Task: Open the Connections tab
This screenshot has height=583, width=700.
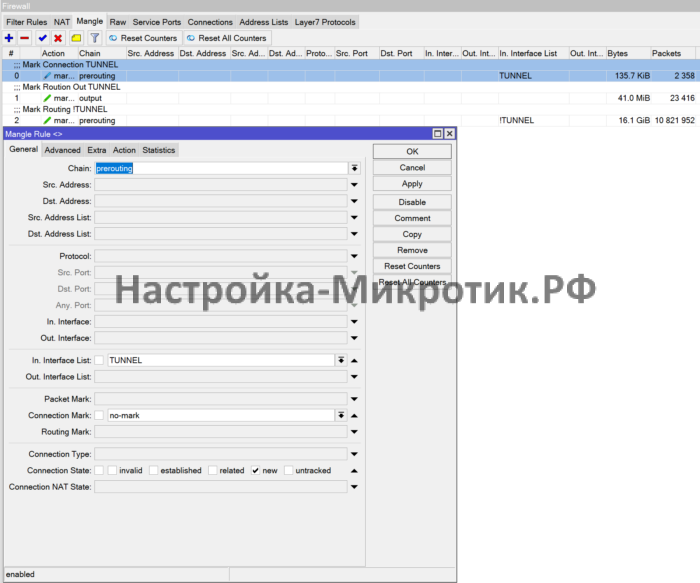Action: click(210, 22)
